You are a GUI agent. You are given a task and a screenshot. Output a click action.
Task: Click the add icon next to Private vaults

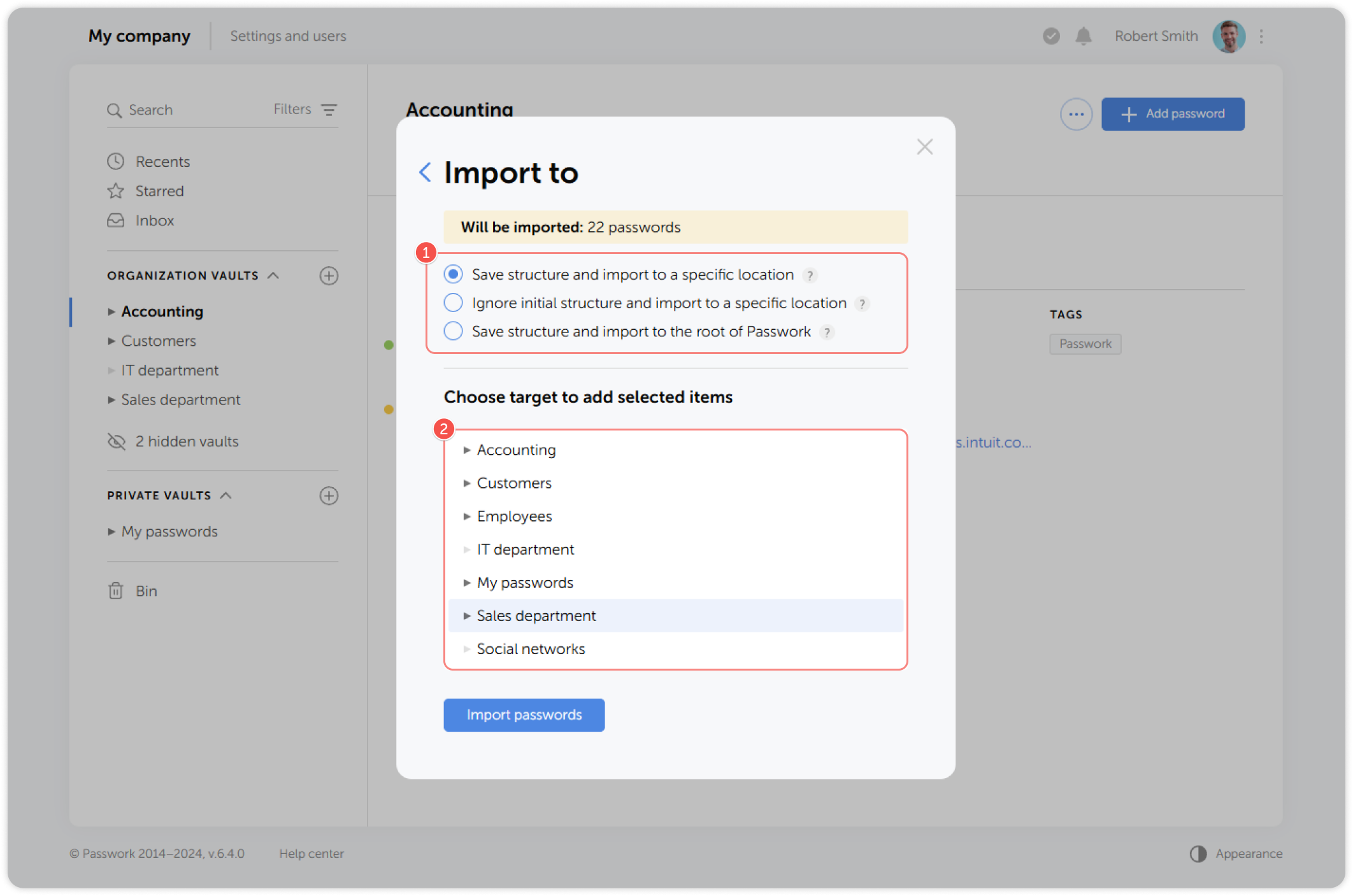coord(329,496)
